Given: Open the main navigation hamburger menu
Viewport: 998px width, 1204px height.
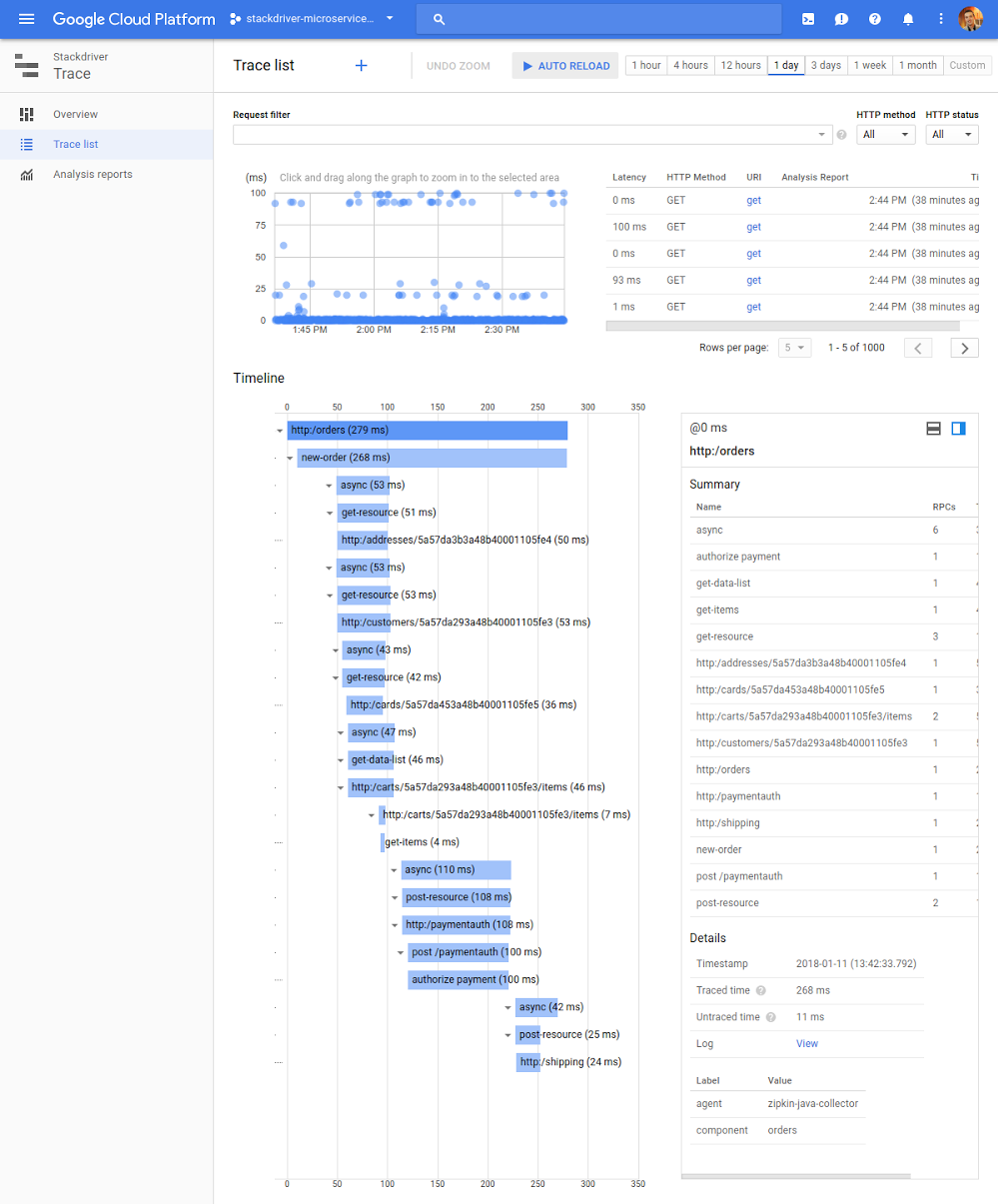Looking at the screenshot, I should coord(27,19).
